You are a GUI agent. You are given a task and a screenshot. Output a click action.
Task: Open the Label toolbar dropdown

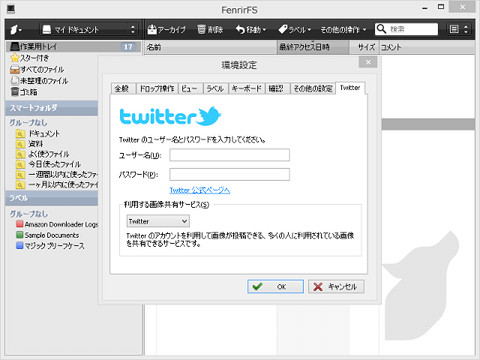pos(295,29)
